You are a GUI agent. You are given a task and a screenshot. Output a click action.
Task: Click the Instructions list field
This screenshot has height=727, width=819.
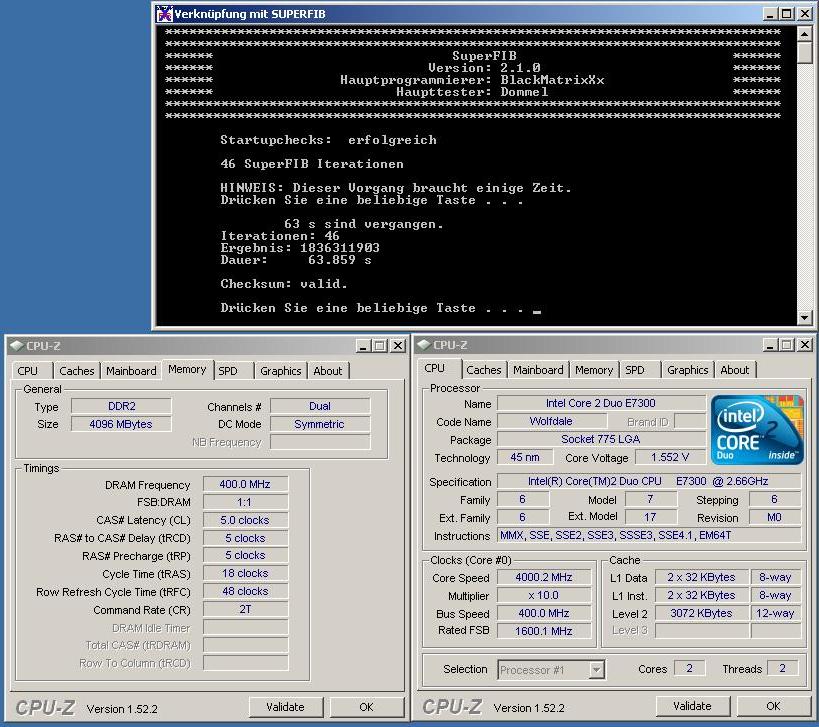(649, 535)
